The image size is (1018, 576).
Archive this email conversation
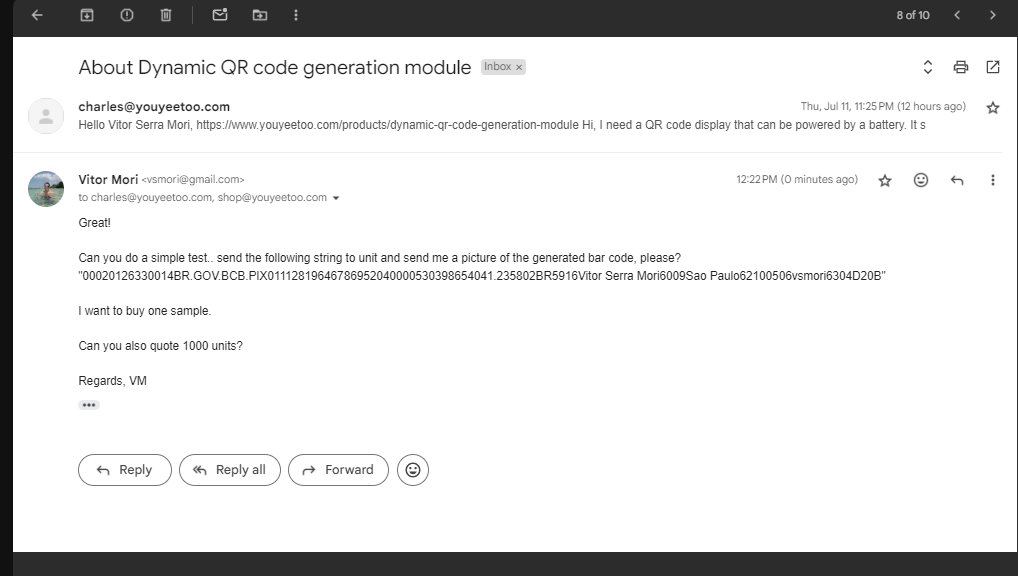coord(87,15)
